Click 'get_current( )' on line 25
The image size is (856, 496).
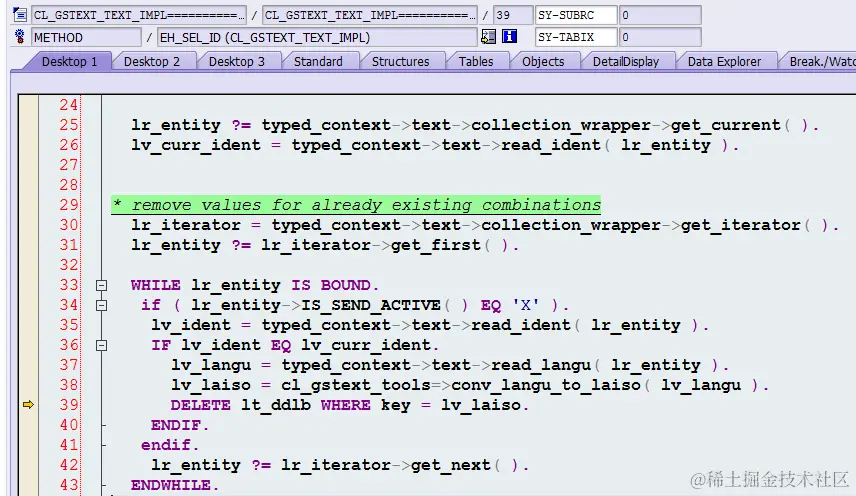[740, 125]
